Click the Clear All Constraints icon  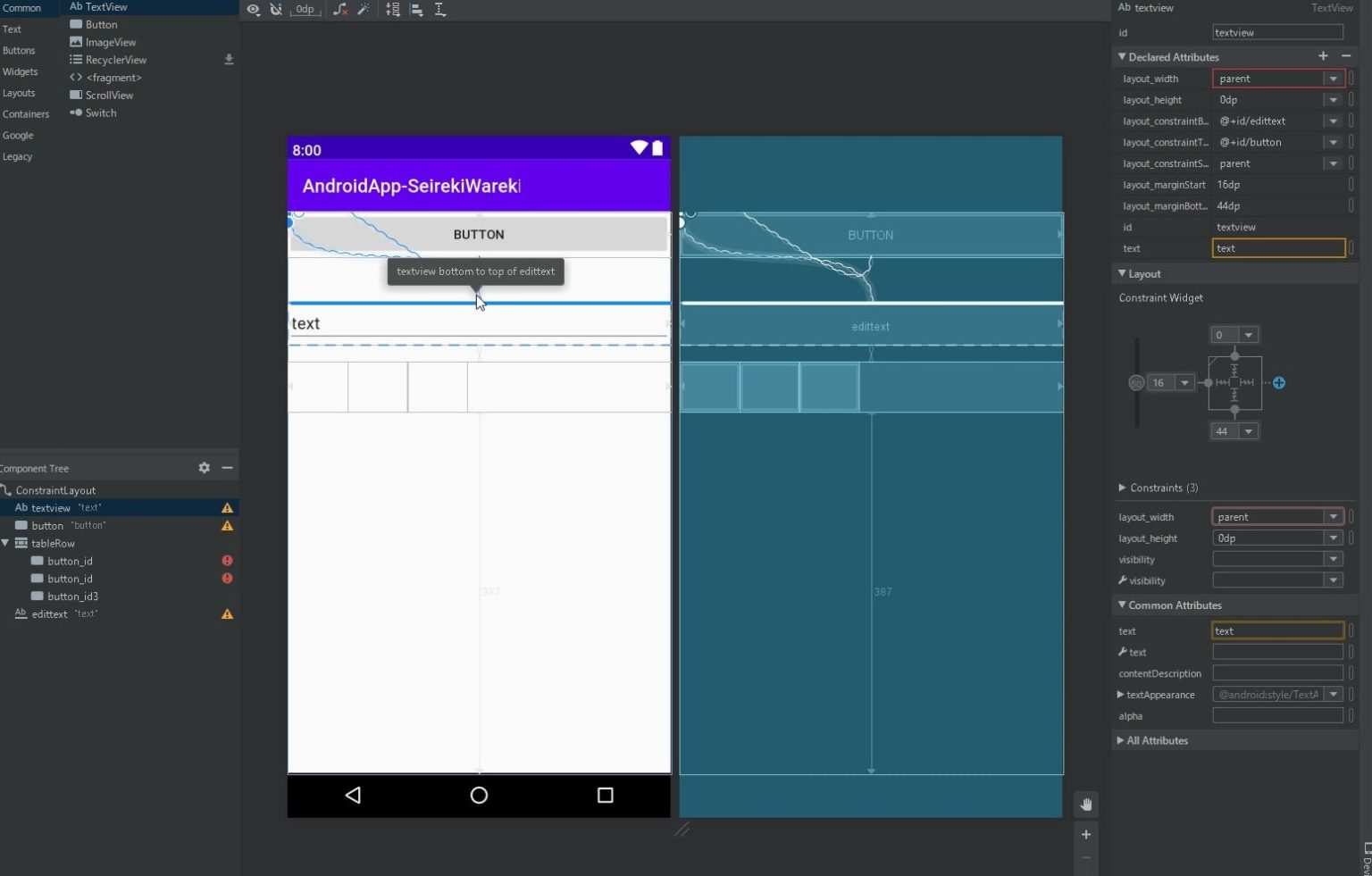pyautogui.click(x=340, y=10)
